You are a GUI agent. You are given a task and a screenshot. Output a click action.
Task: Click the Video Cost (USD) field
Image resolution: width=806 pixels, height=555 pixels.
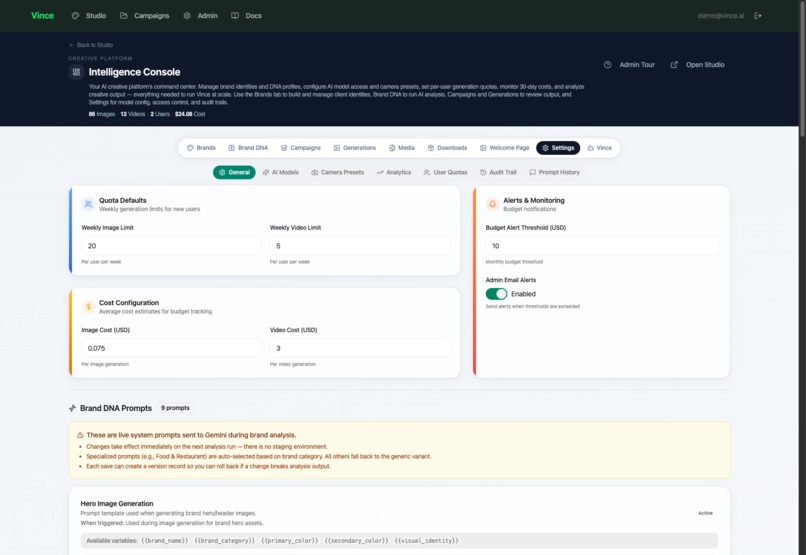click(360, 348)
